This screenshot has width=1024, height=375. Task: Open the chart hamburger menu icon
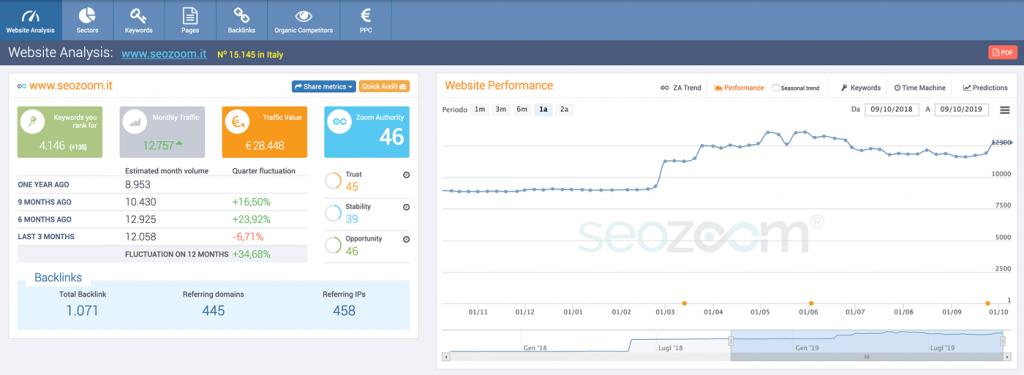tap(1004, 110)
